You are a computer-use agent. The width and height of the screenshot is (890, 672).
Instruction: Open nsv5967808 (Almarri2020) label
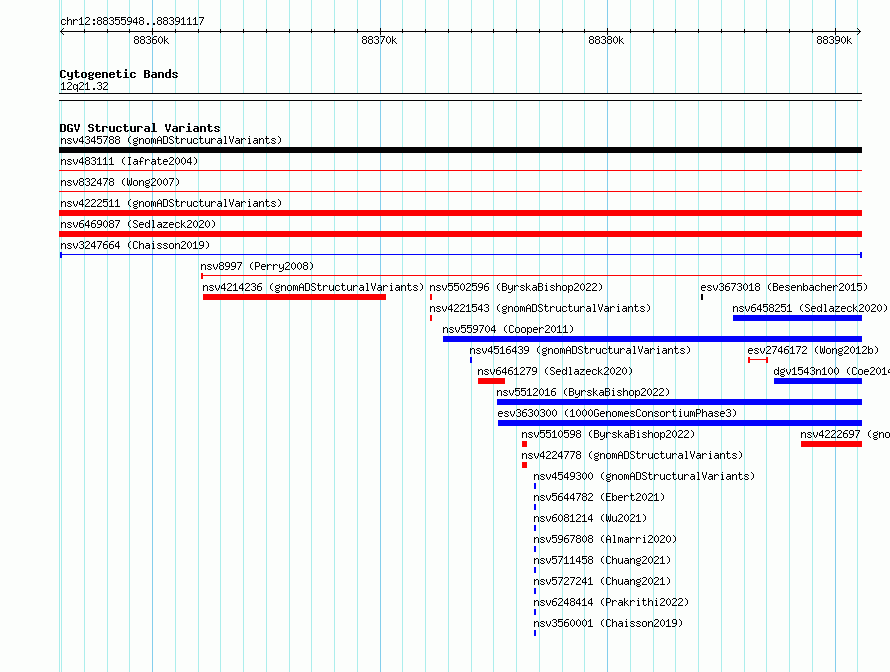coord(605,539)
